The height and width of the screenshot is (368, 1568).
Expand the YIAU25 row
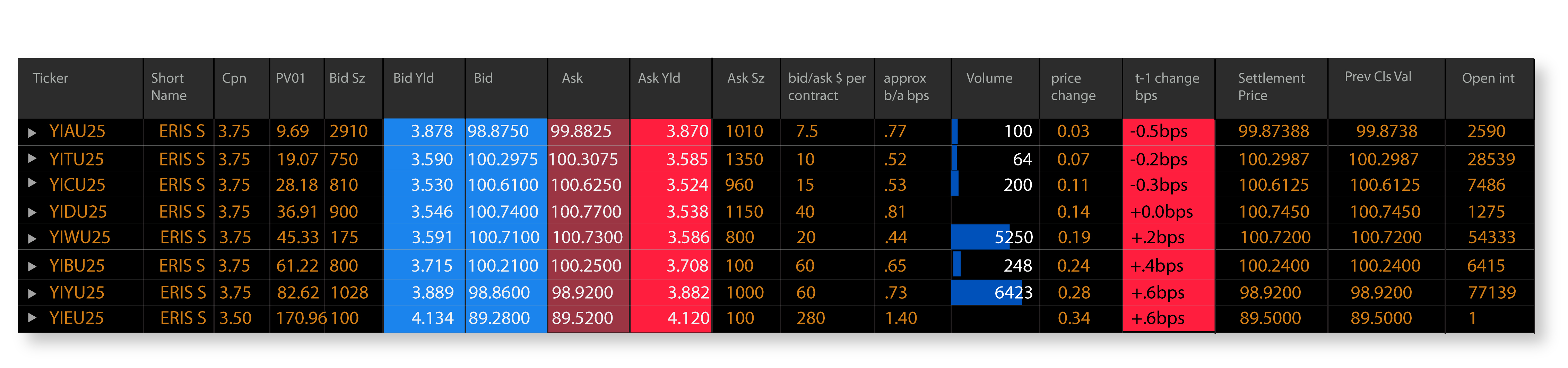click(x=32, y=132)
